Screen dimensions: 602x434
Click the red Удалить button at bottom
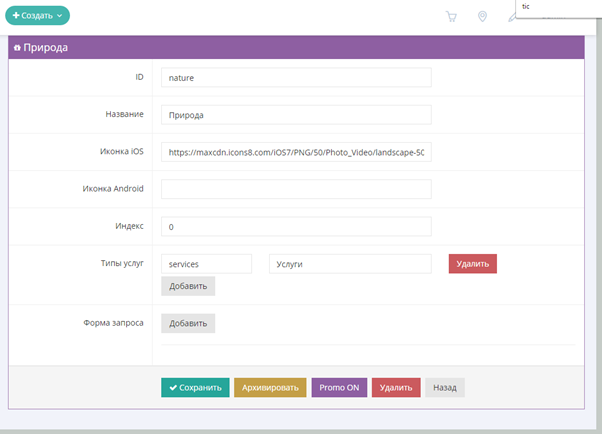(x=396, y=387)
